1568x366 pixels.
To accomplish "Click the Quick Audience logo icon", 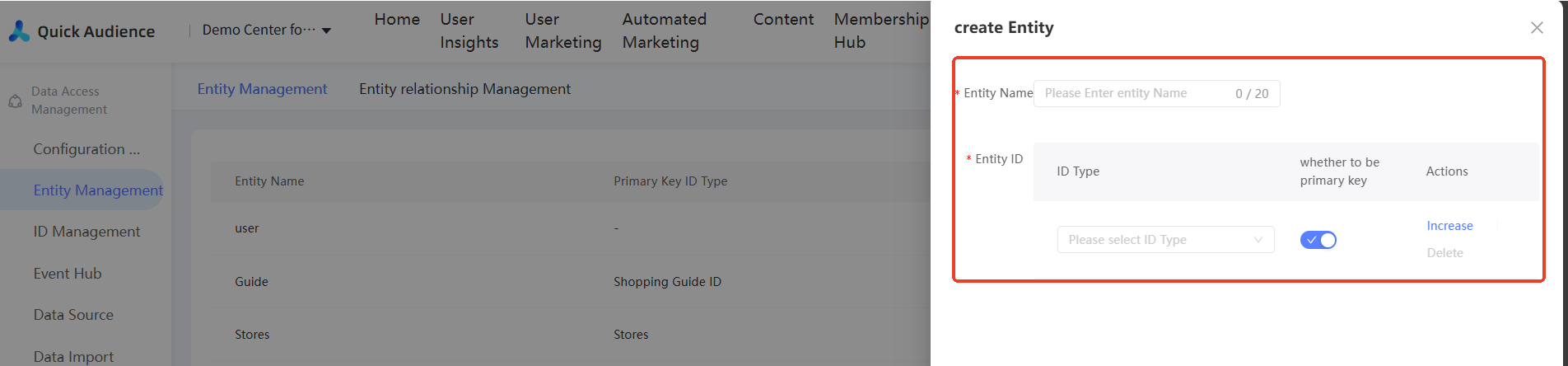I will pos(19,31).
